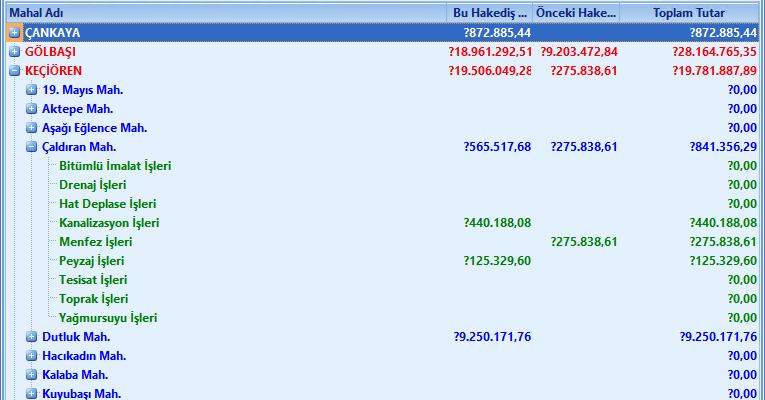This screenshot has width=765, height=400.
Task: Click the Önceki Hakediş column header
Action: coord(575,13)
